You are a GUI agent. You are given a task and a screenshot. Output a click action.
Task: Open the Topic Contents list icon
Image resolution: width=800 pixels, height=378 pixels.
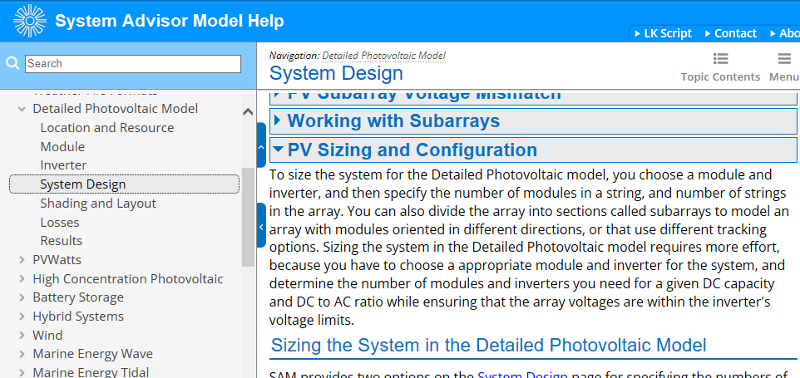720,59
